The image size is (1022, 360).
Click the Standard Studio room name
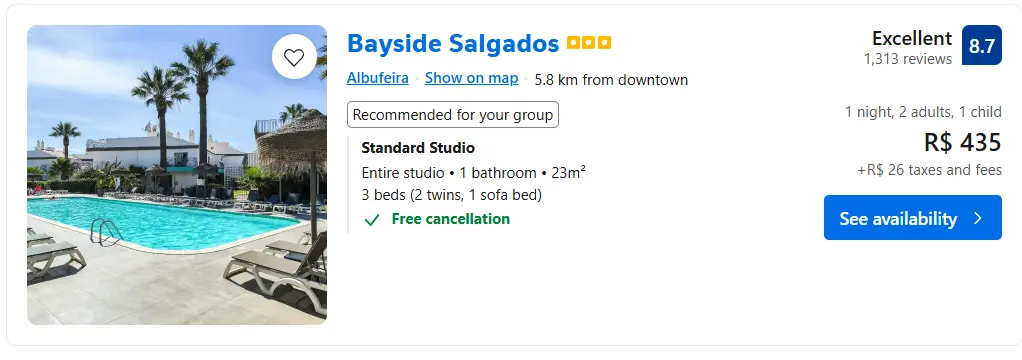(x=418, y=148)
